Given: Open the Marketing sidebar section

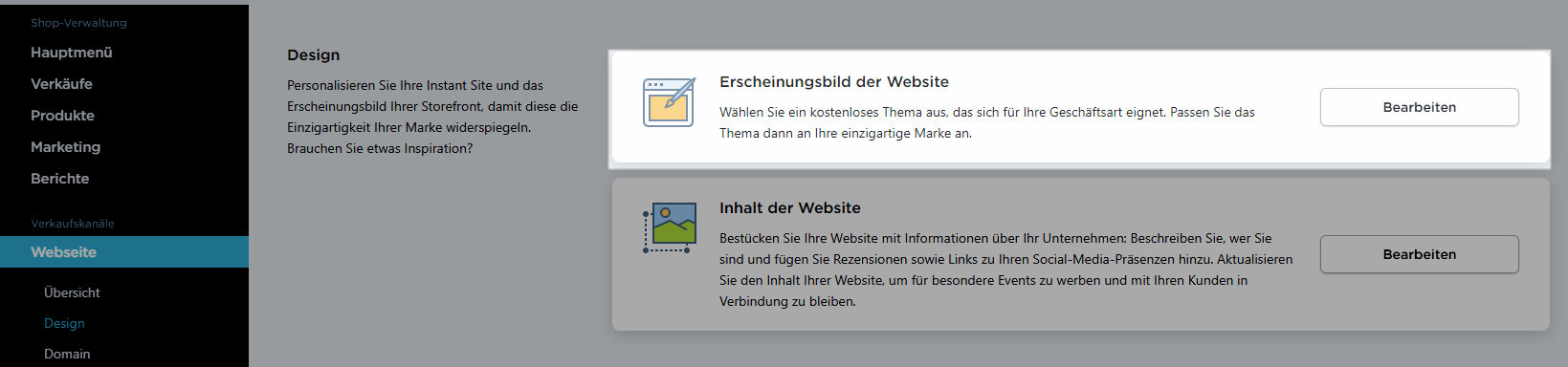Looking at the screenshot, I should tap(65, 147).
